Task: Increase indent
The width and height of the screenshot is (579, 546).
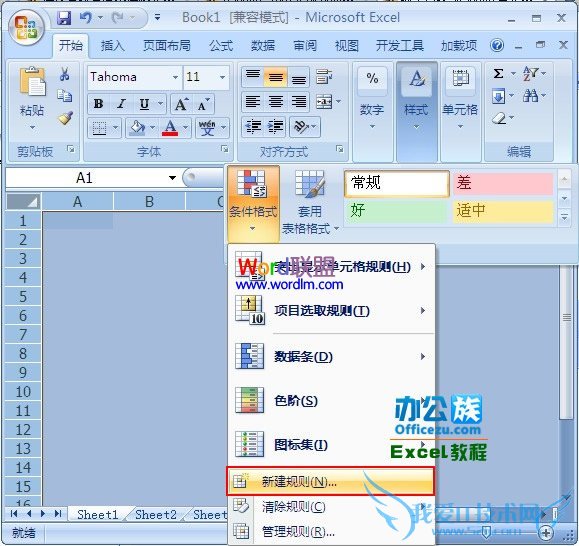Action: pyautogui.click(x=276, y=127)
